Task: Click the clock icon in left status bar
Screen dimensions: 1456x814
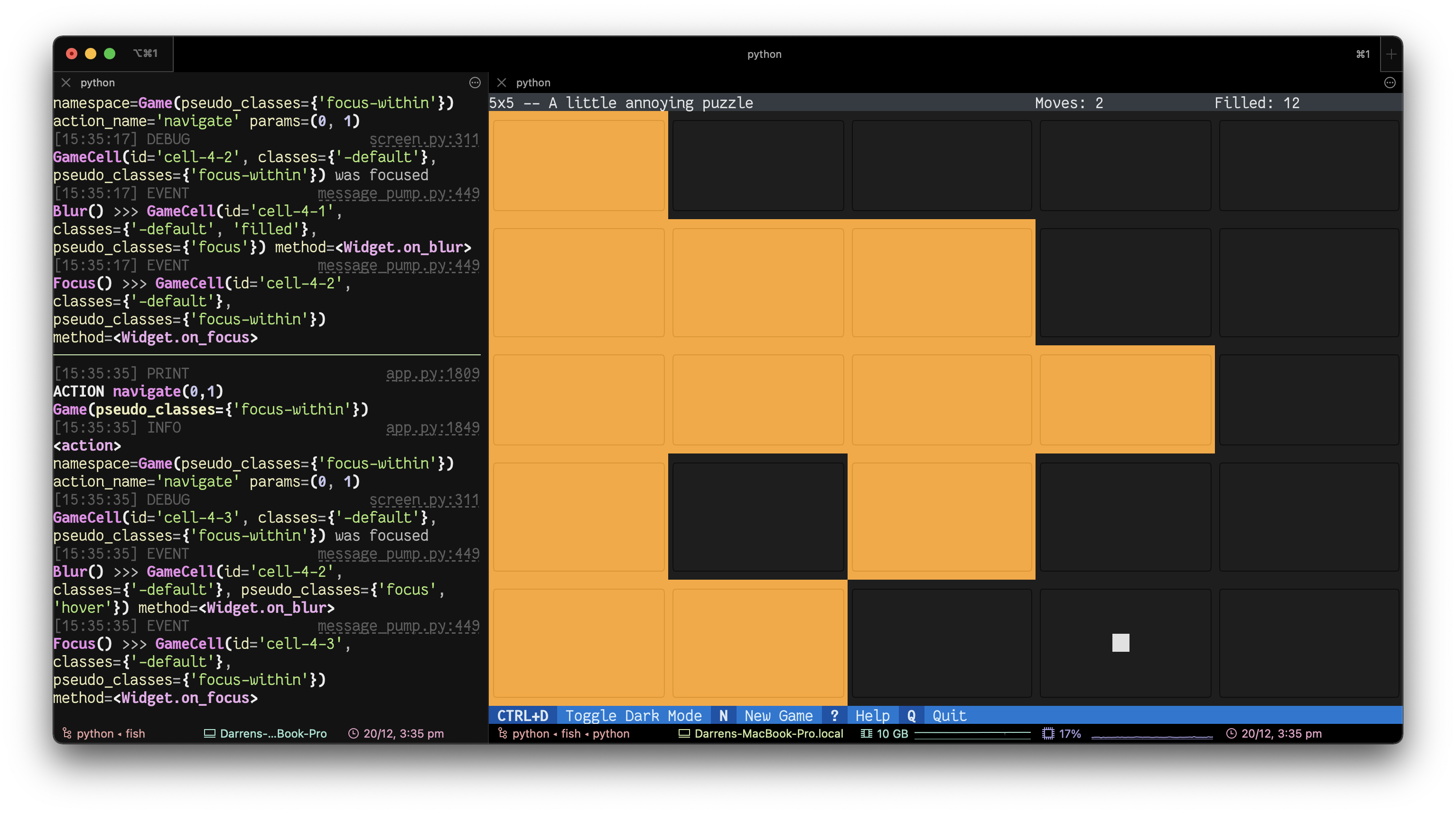Action: (x=353, y=733)
